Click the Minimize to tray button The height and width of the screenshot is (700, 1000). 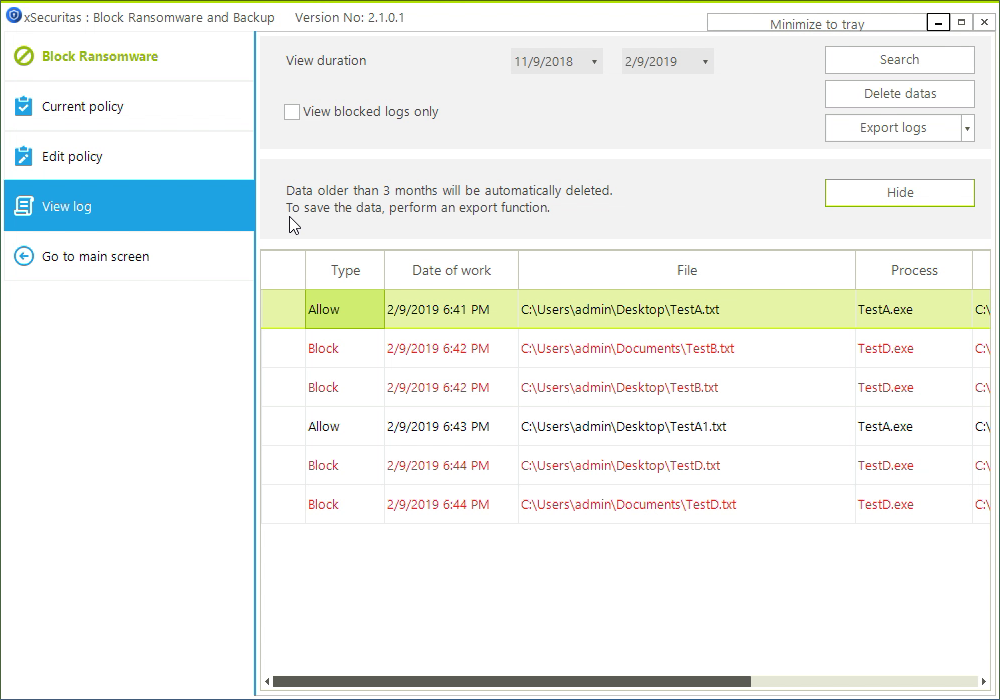(816, 24)
